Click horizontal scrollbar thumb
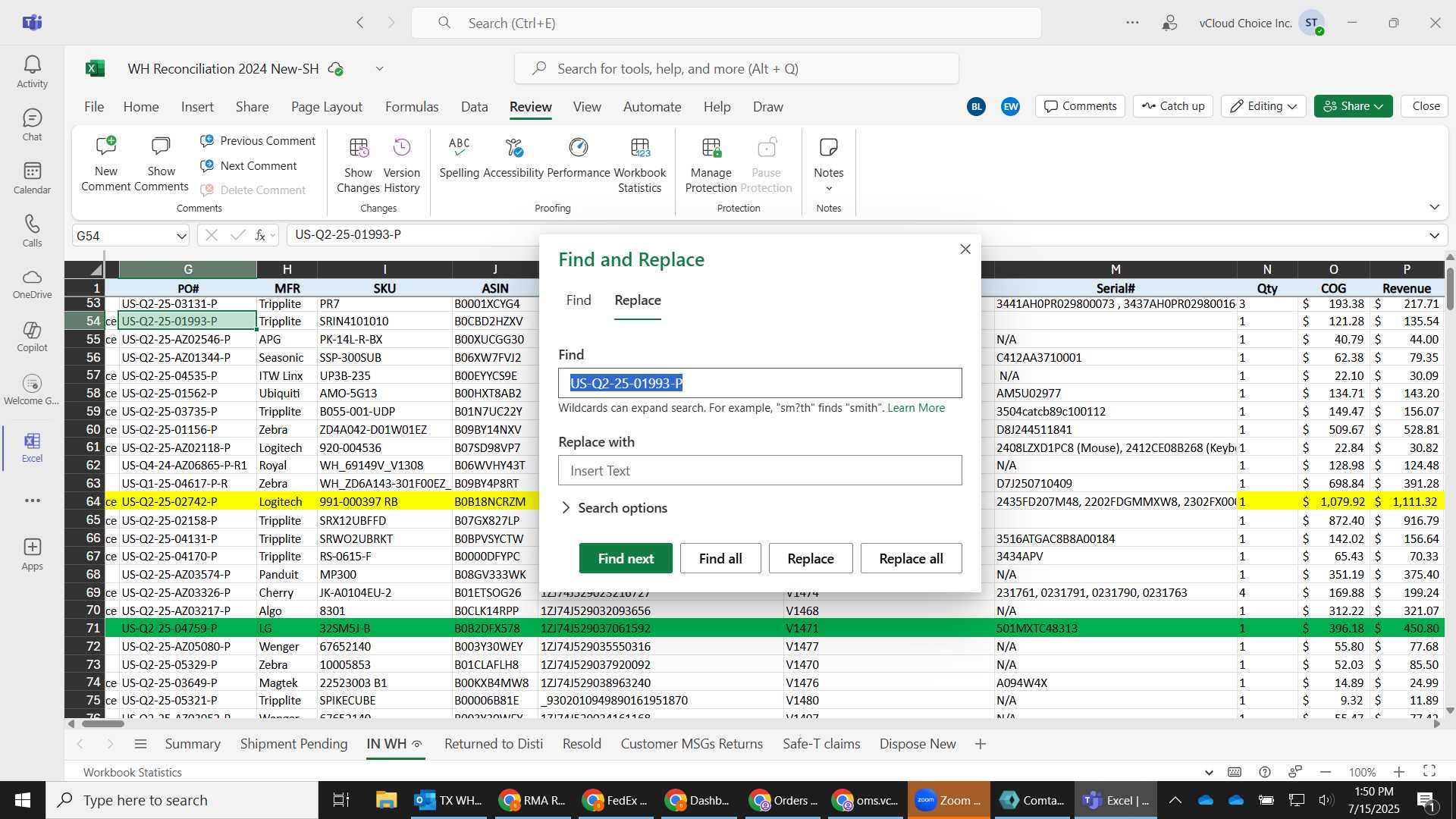Screen dimensions: 1456x819 pos(102,723)
